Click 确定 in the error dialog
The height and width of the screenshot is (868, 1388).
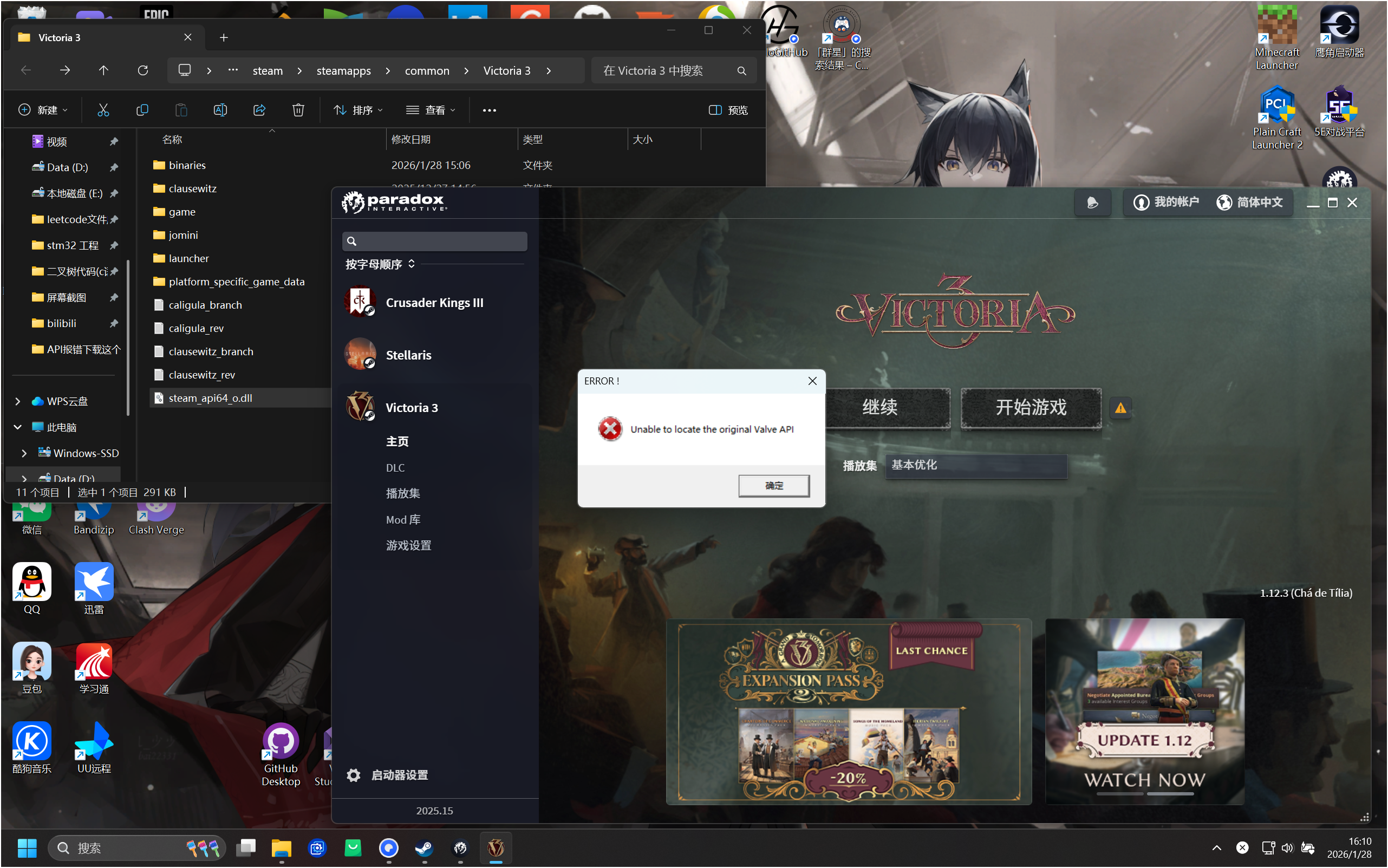tap(773, 486)
